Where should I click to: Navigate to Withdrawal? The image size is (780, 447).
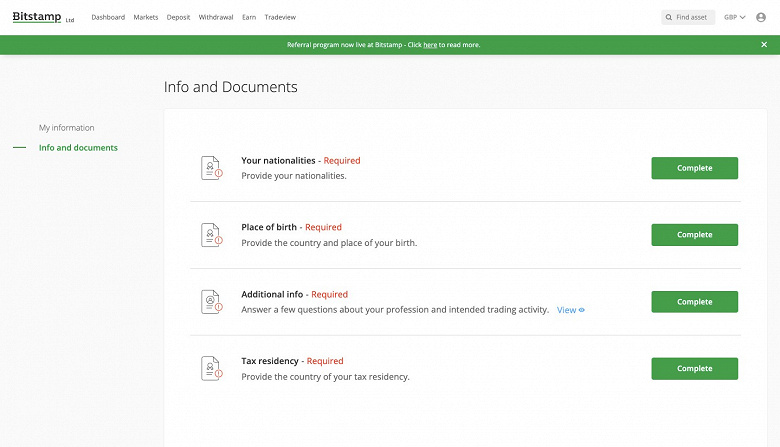pyautogui.click(x=216, y=17)
